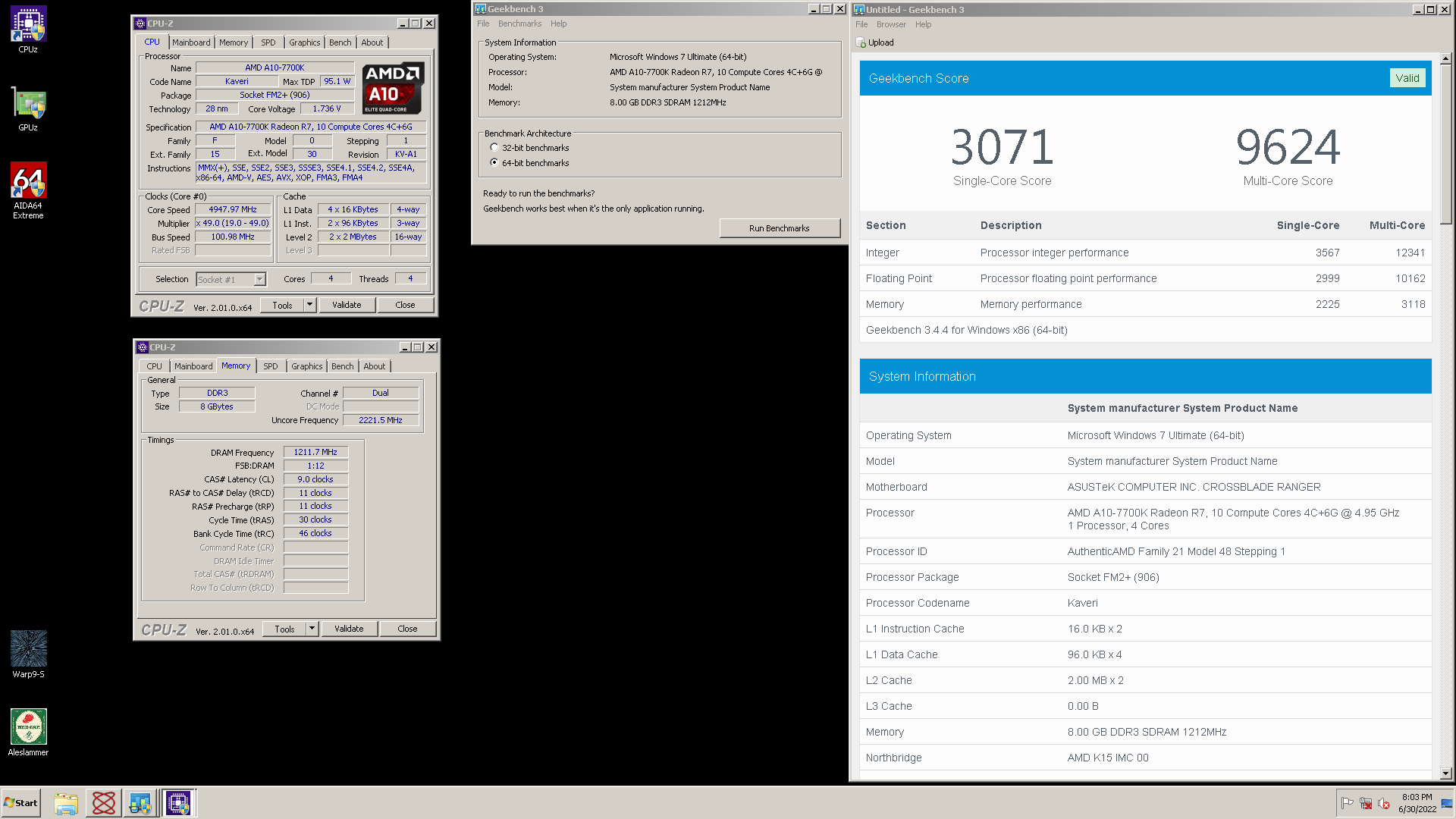
Task: Open the About tab in top CPU-Z
Action: (372, 42)
